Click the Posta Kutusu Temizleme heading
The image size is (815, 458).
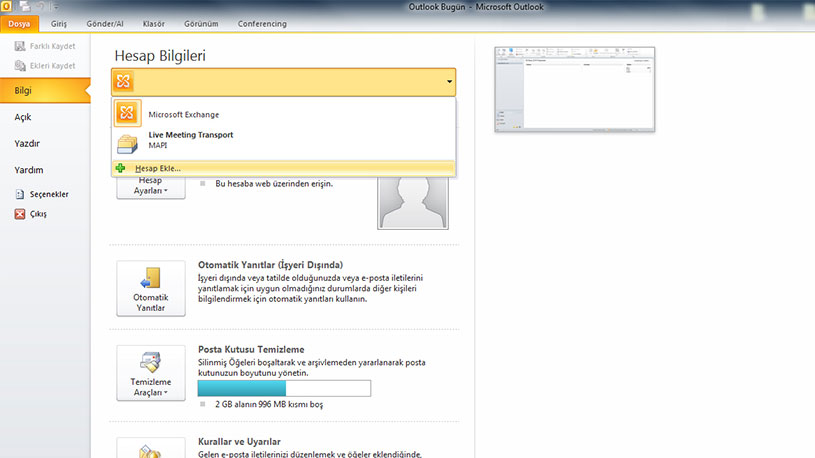click(x=251, y=349)
